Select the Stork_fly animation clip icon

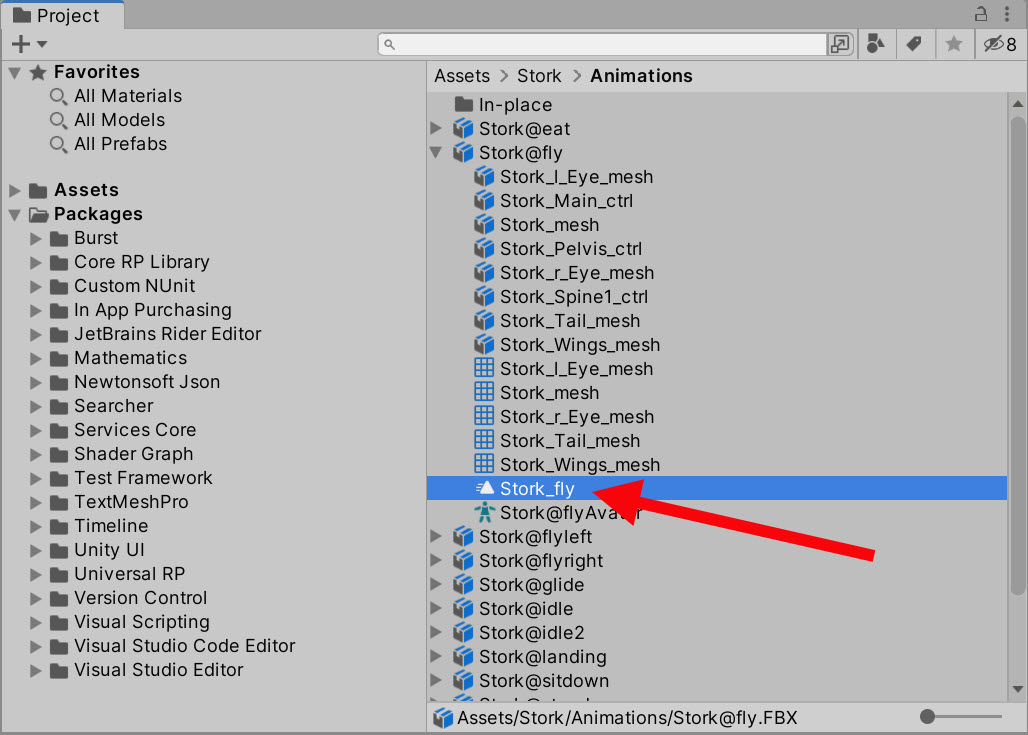484,488
